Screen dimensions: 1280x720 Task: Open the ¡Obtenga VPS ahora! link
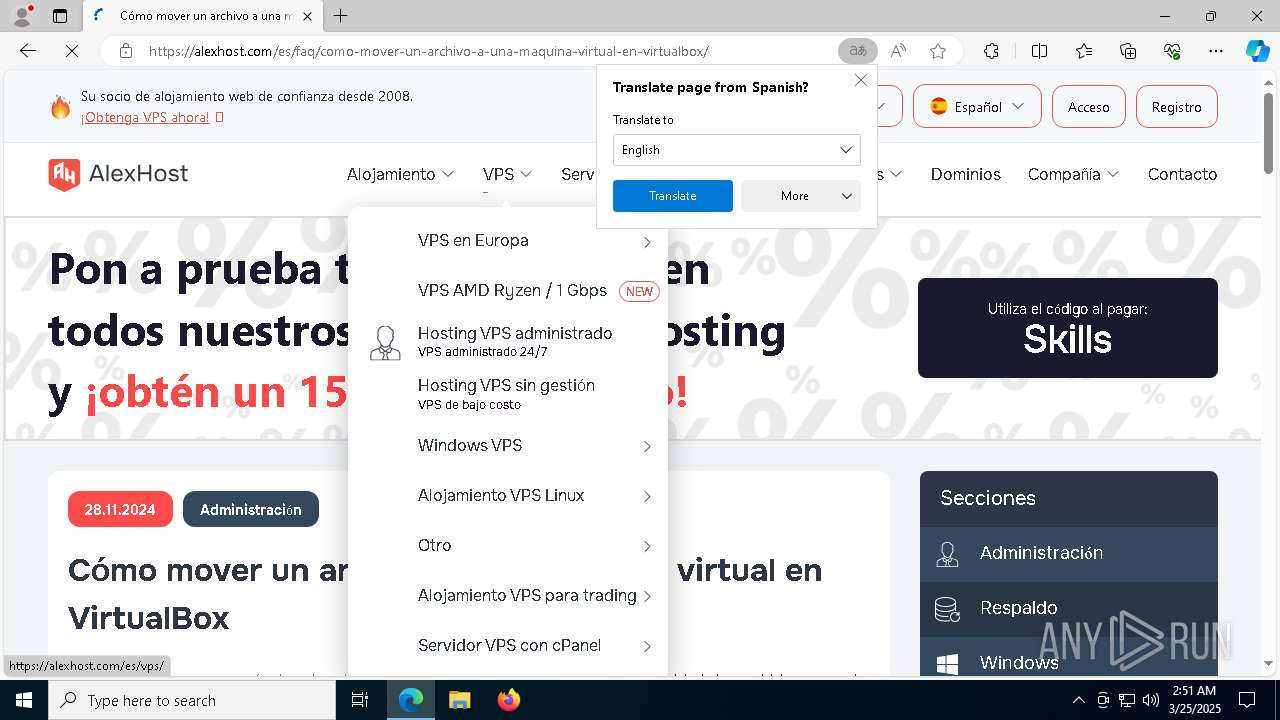(145, 117)
